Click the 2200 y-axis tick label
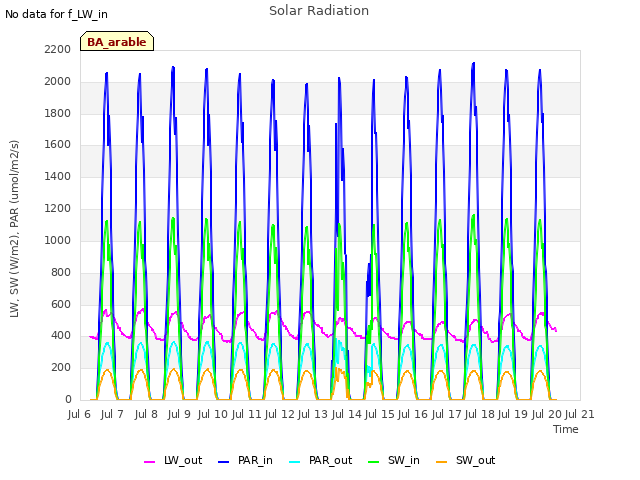Viewport: 640px width, 480px height. click(58, 49)
